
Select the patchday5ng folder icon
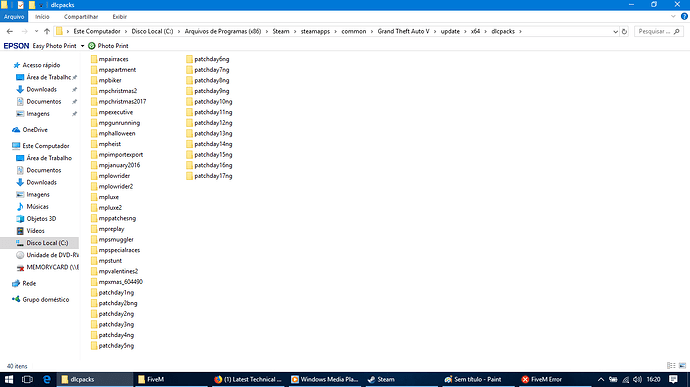pos(94,346)
